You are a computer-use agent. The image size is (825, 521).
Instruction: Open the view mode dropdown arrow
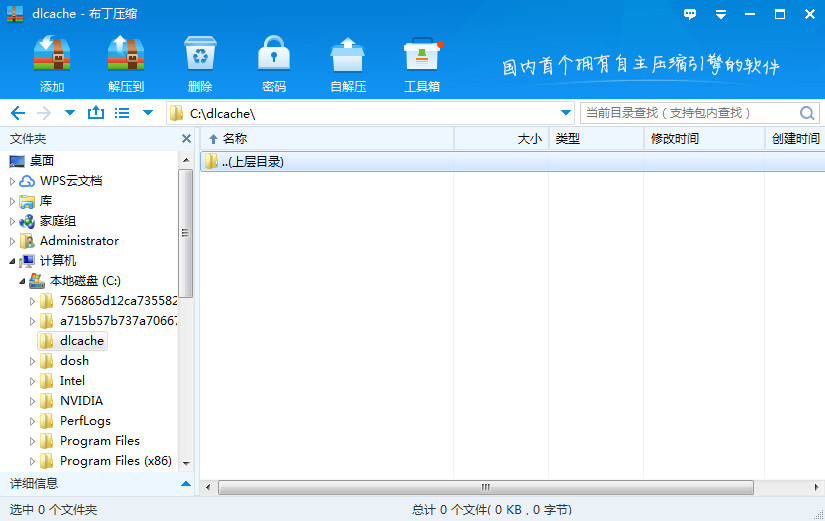(x=148, y=113)
